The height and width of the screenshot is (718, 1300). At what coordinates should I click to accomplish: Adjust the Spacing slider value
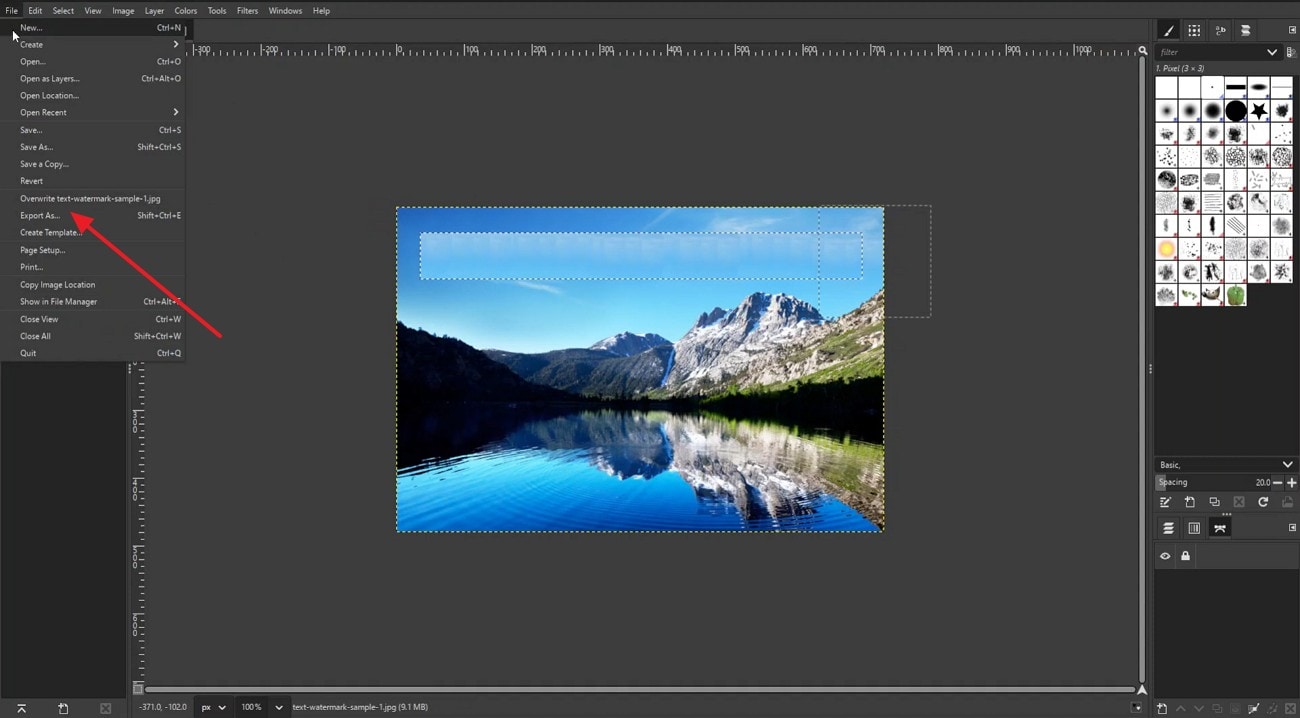pyautogui.click(x=1210, y=482)
